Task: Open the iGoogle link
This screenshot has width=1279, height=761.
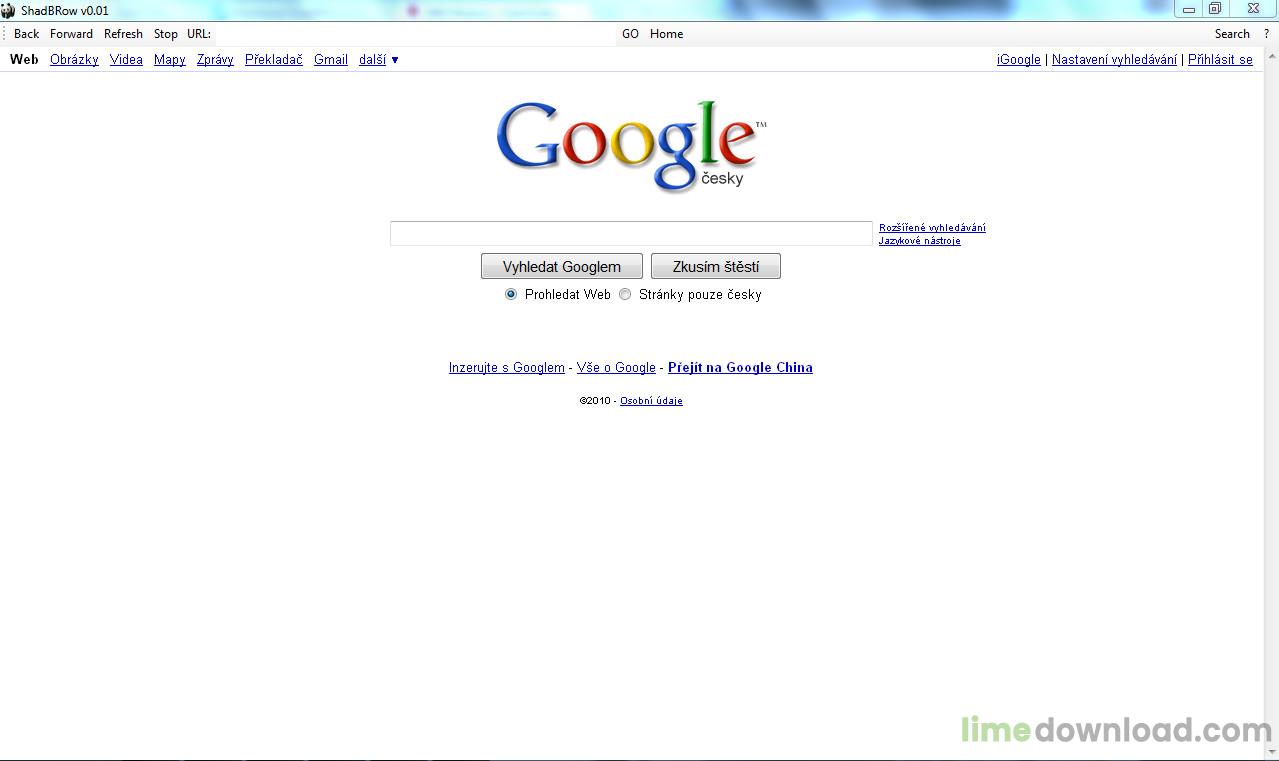Action: tap(1019, 60)
